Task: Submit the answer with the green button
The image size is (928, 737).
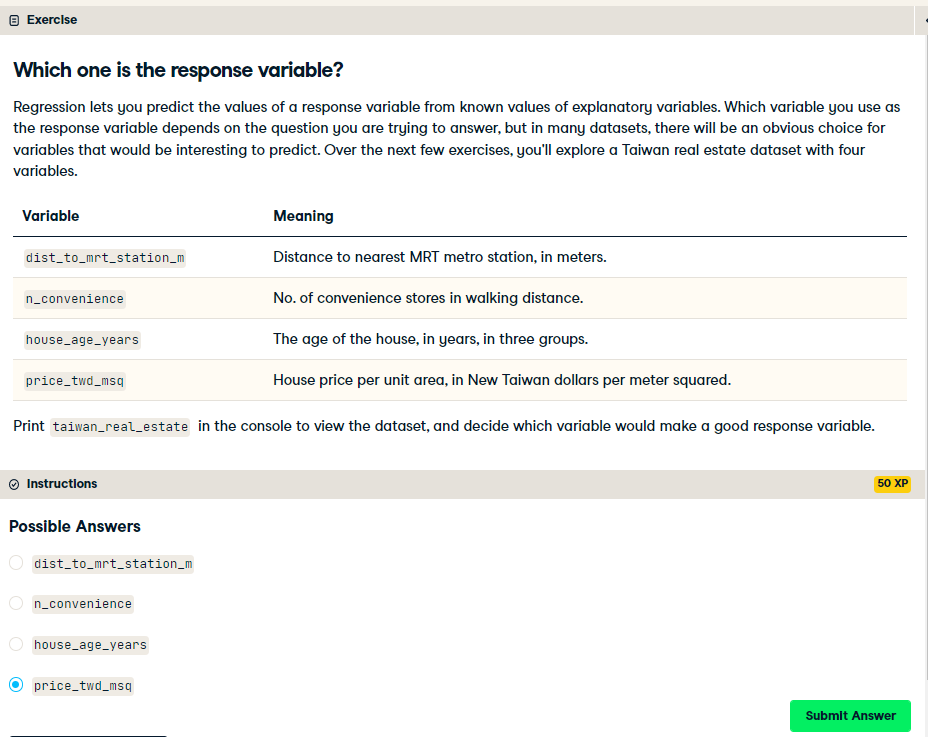Action: point(850,716)
